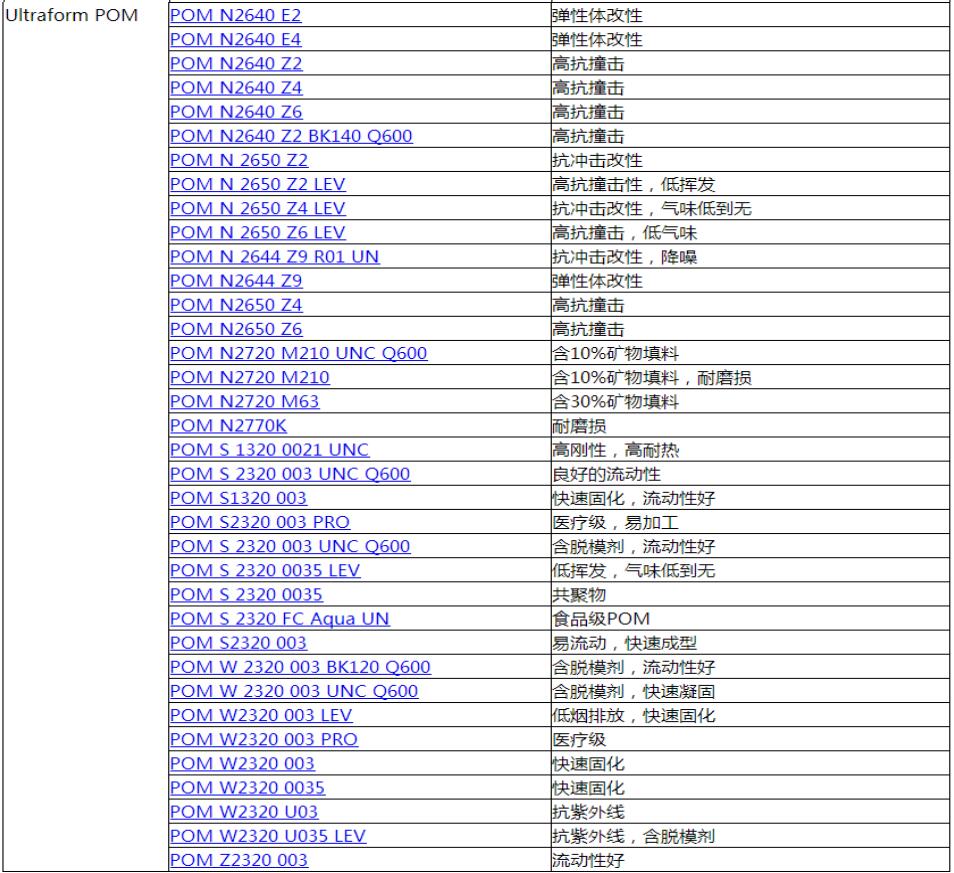Open the POM S 2320 0035 LEV link
Screen dimensions: 954x873
pyautogui.click(x=265, y=571)
